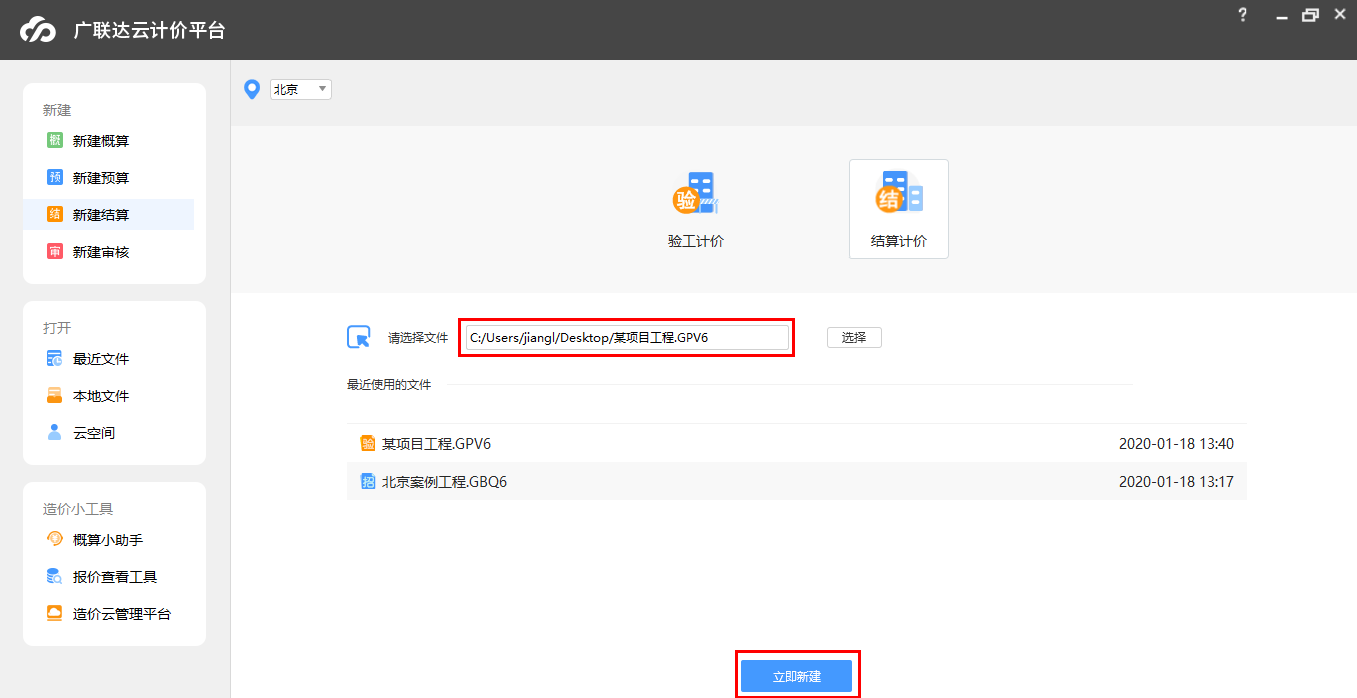
Task: Click the 新建审核 red icon
Action: pyautogui.click(x=55, y=252)
